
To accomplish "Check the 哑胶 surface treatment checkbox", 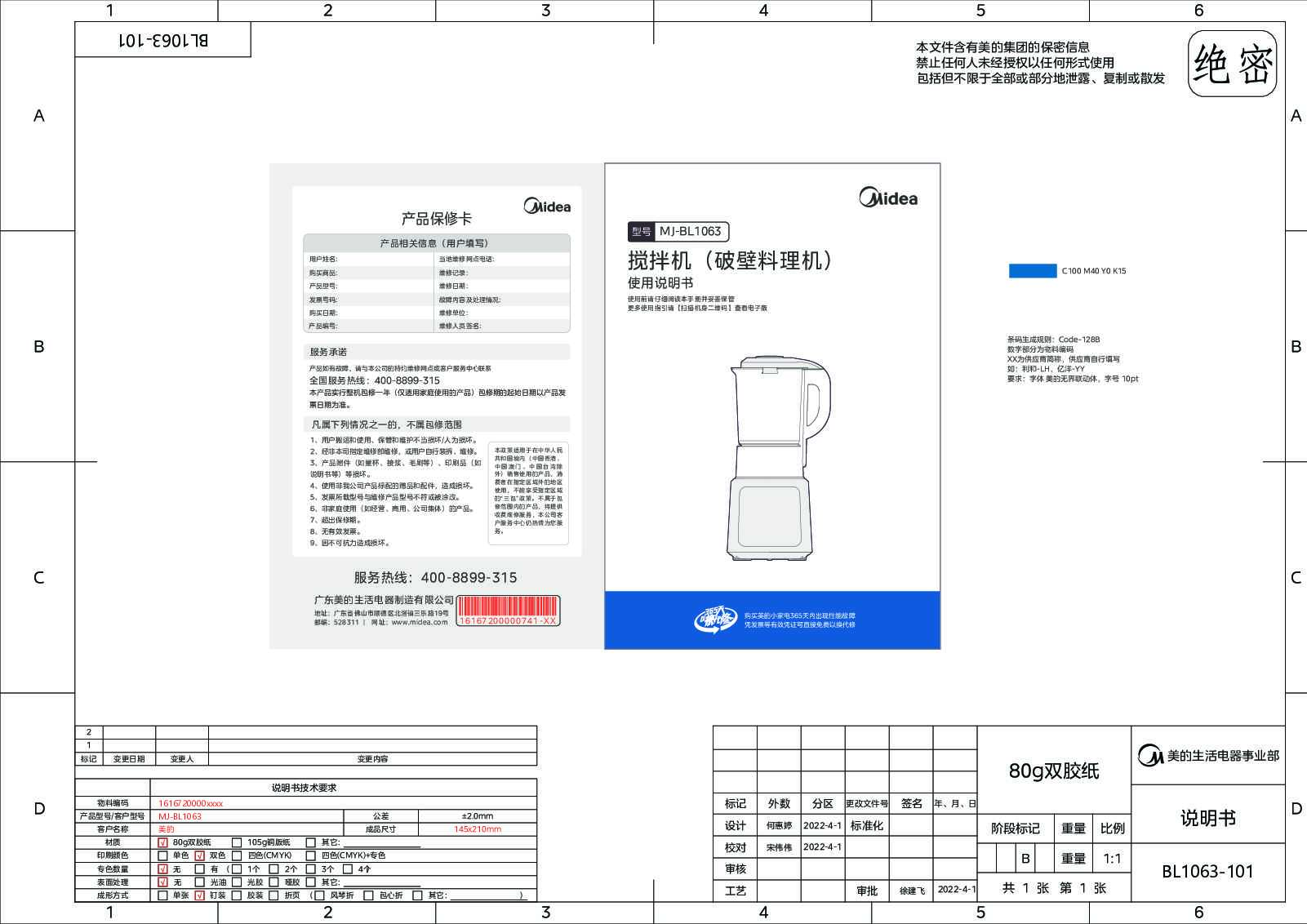I will (x=273, y=882).
